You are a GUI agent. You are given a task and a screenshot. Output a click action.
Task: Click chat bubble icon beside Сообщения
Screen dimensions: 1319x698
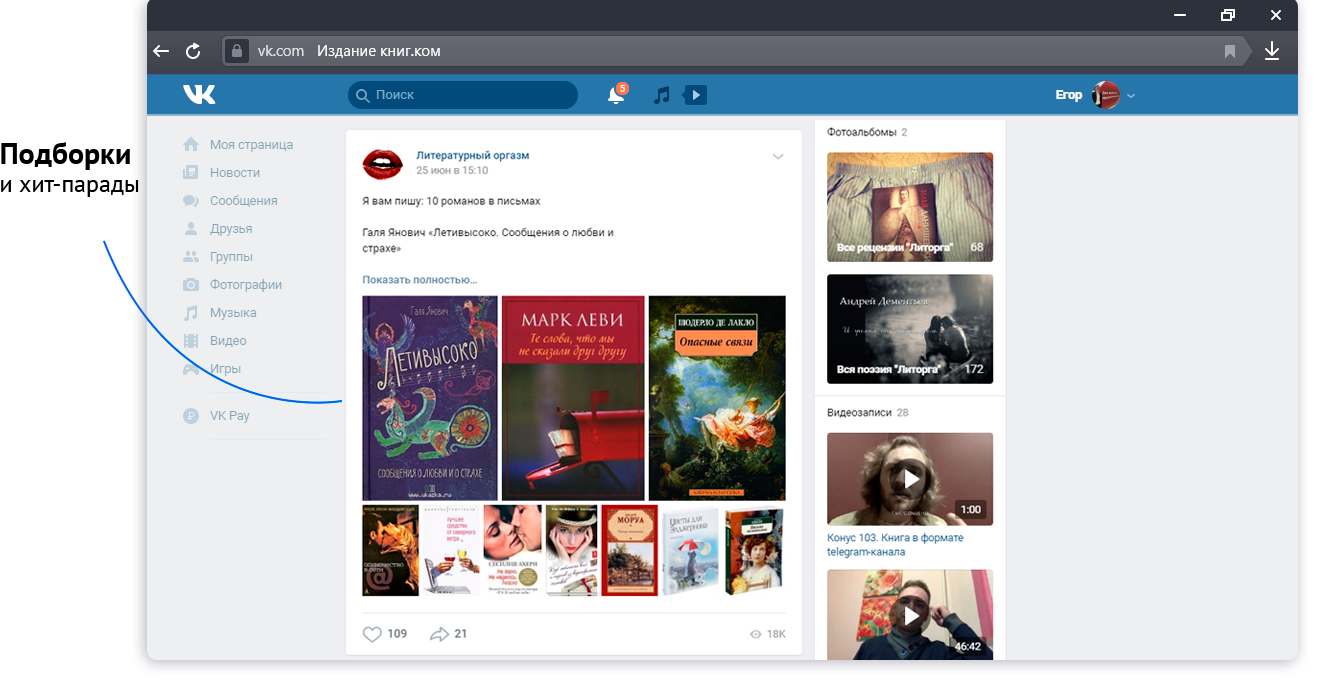(191, 201)
